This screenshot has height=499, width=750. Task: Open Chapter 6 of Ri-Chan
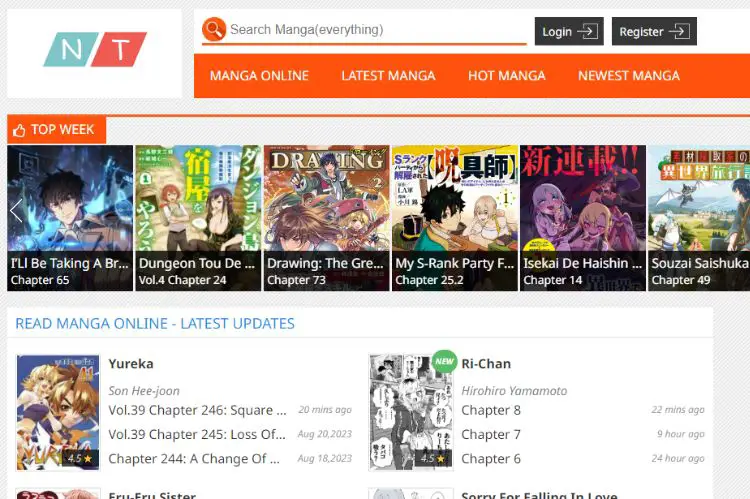click(491, 459)
